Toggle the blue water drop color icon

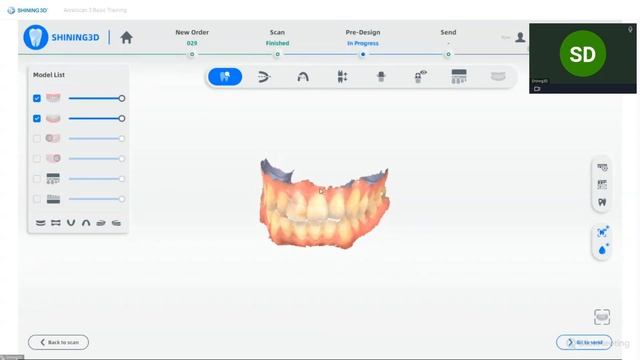602,249
